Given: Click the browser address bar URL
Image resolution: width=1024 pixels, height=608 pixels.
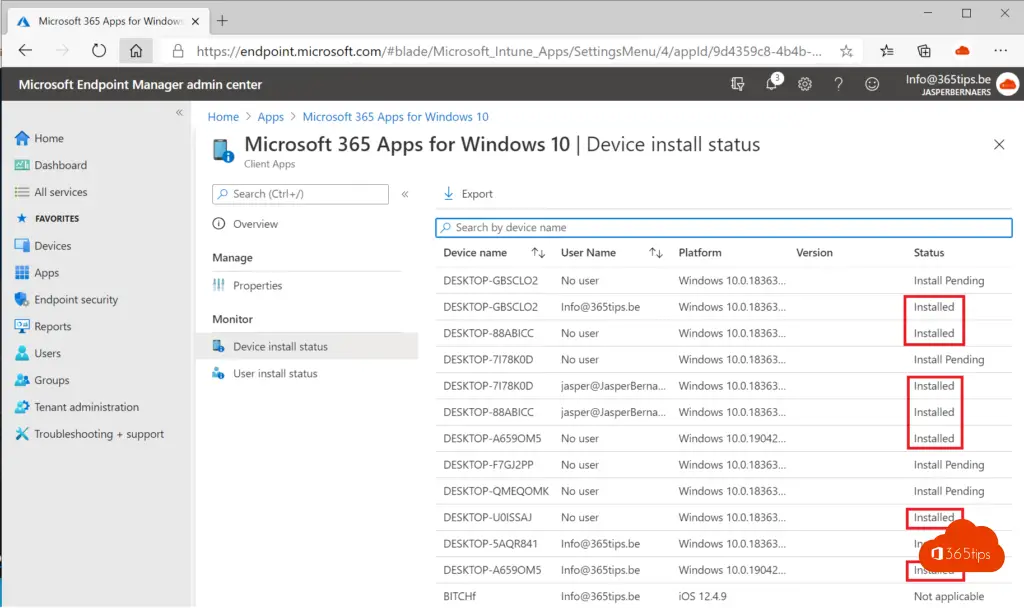Looking at the screenshot, I should 509,51.
